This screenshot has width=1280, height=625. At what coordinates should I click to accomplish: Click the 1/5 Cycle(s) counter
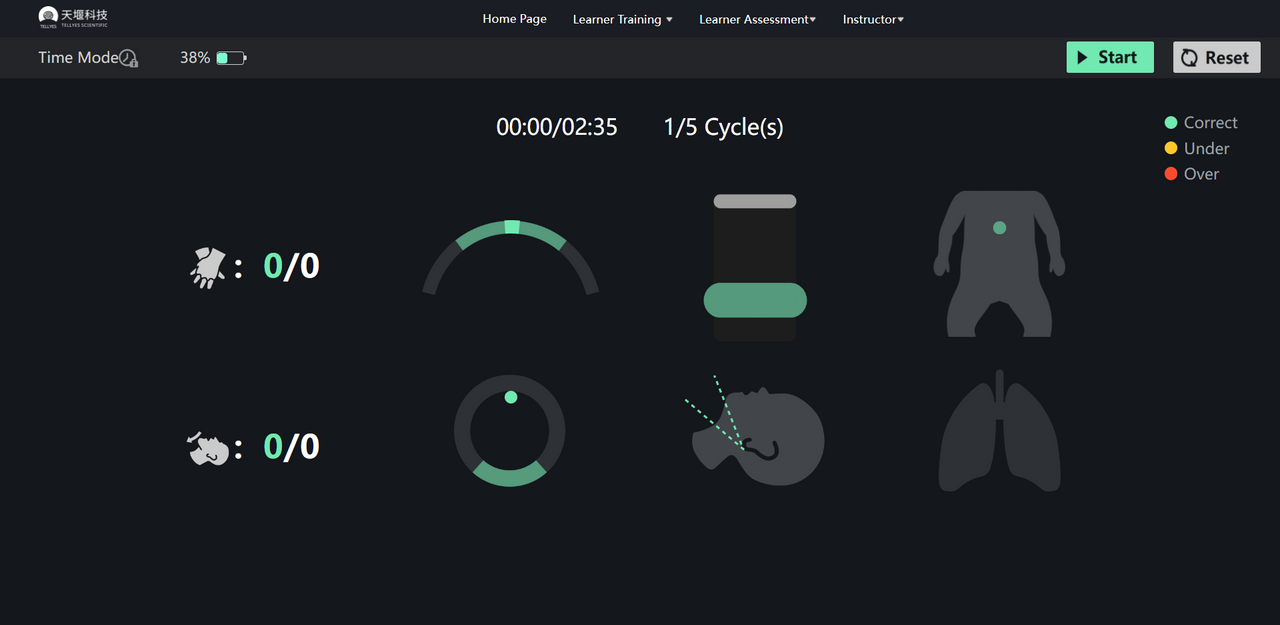[723, 127]
